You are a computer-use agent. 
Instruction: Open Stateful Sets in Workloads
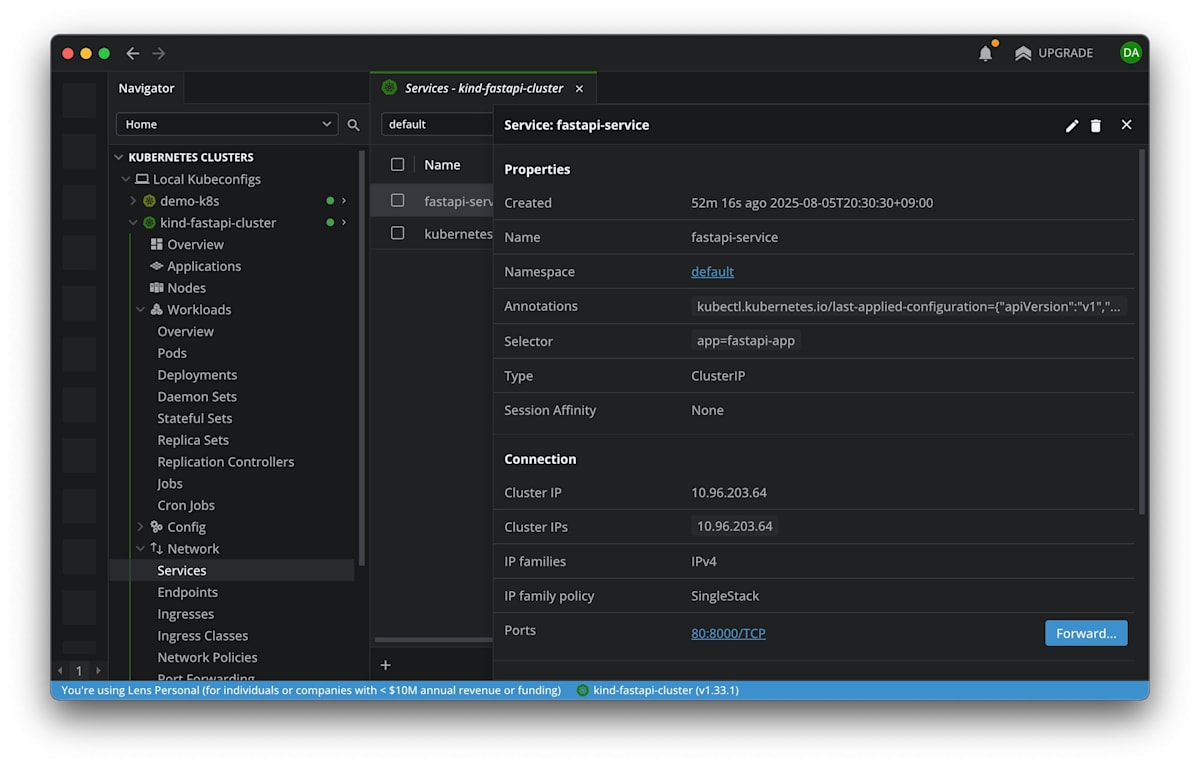[x=194, y=418]
